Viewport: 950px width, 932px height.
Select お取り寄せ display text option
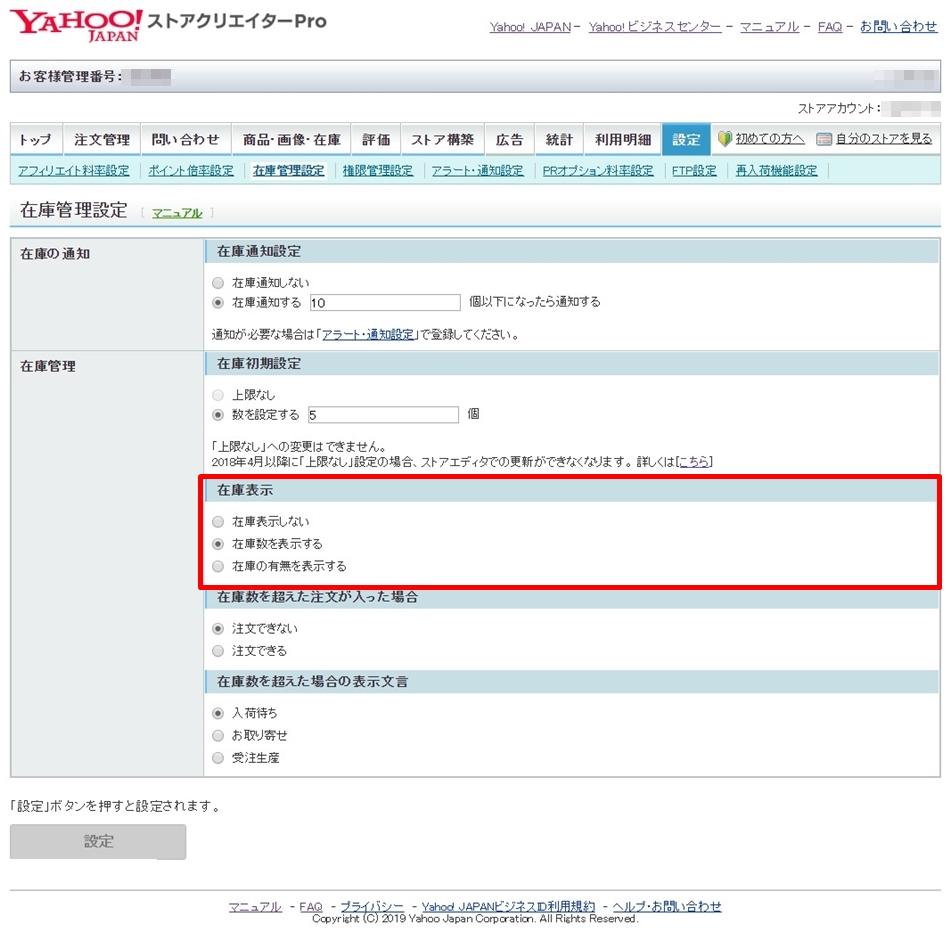[218, 736]
